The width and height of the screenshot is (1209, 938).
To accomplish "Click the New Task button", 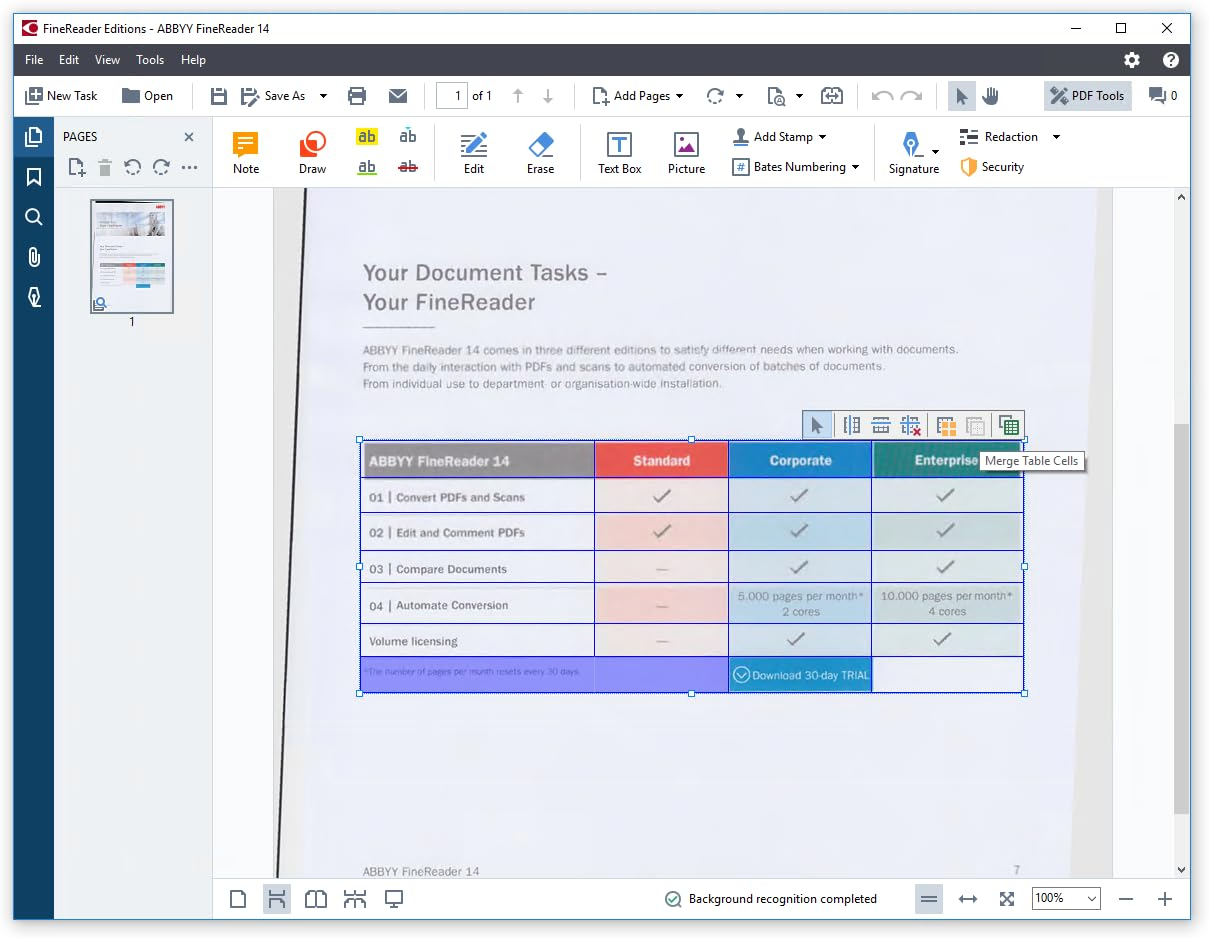I will pos(61,96).
